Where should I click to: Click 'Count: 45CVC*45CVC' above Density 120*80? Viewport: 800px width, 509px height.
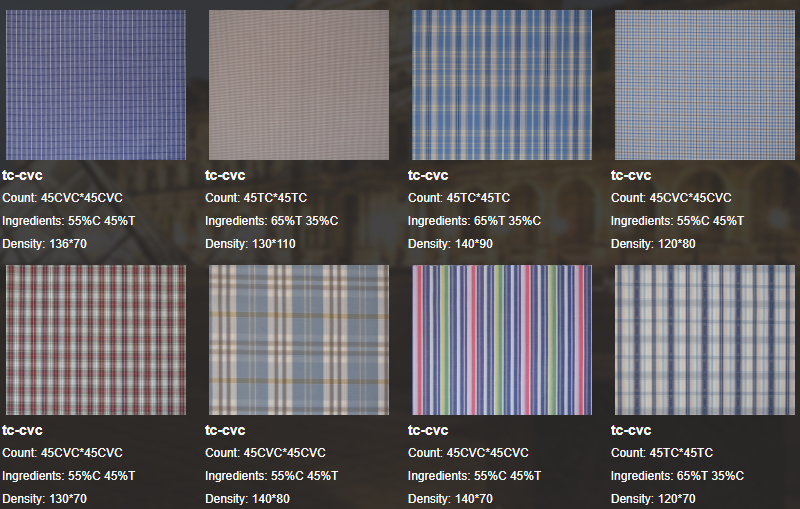tap(671, 198)
